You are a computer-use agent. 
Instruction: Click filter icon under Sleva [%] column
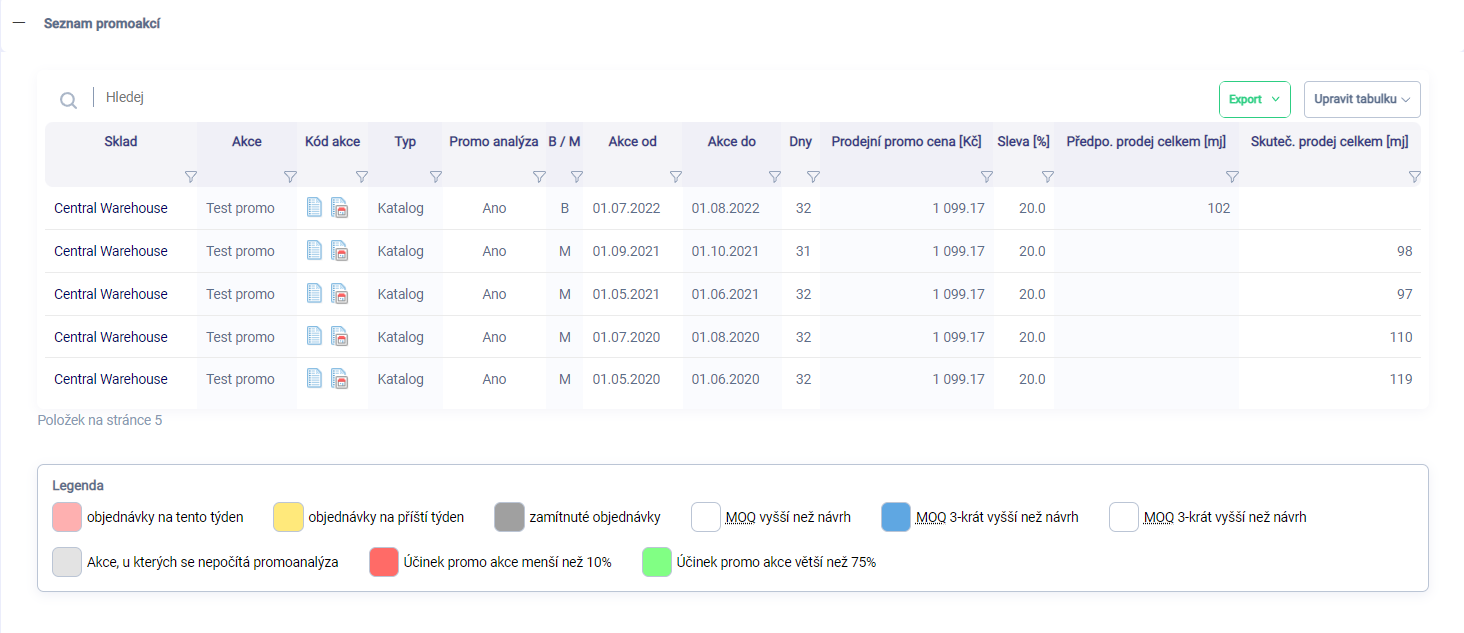(1047, 177)
